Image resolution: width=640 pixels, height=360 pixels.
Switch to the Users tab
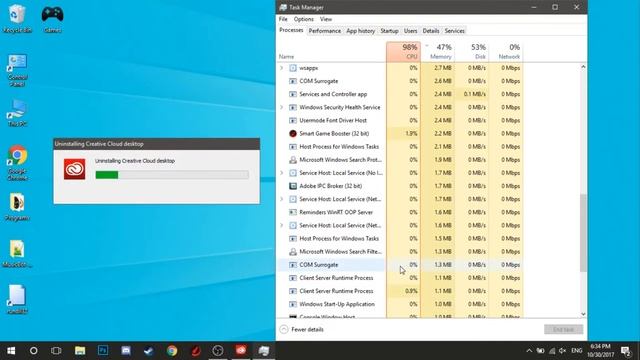pyautogui.click(x=410, y=31)
